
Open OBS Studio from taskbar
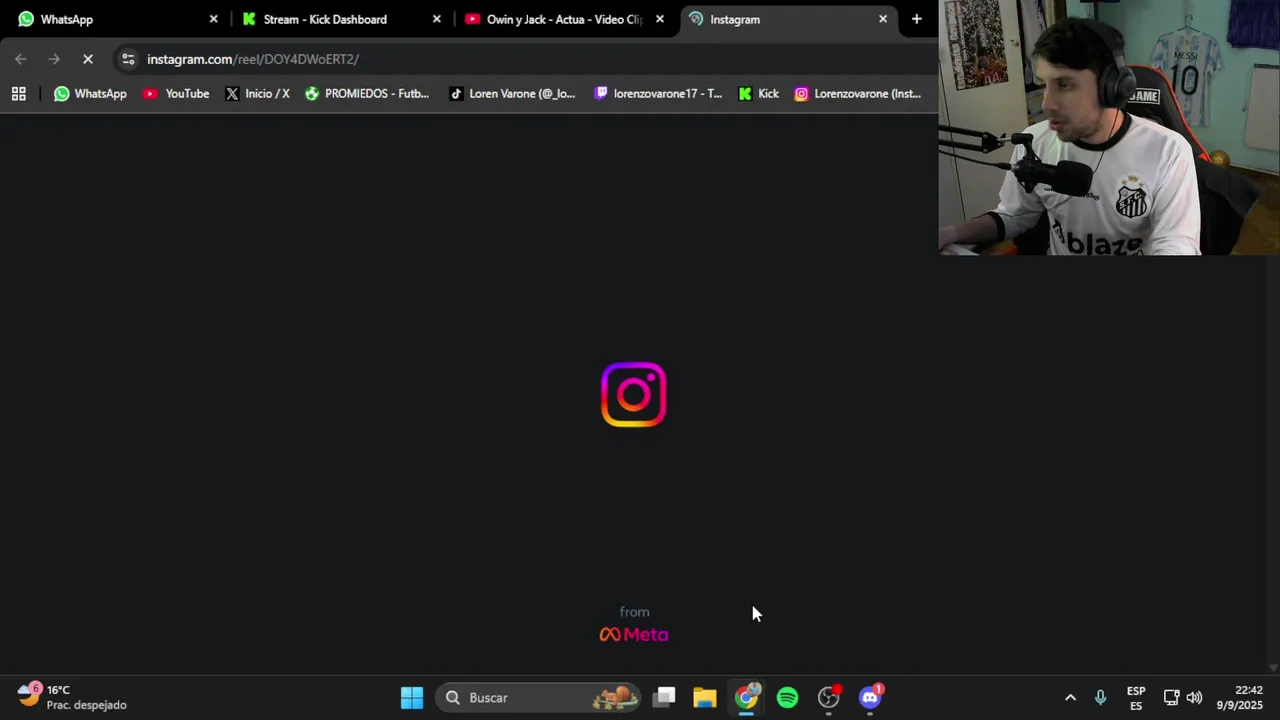click(x=829, y=697)
